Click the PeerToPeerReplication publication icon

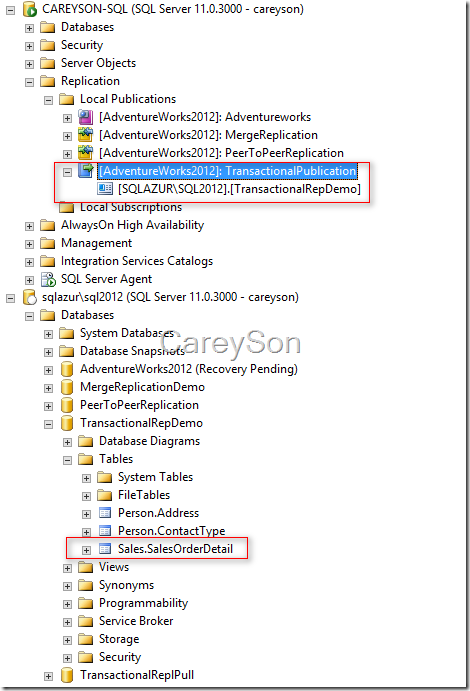click(x=85, y=153)
